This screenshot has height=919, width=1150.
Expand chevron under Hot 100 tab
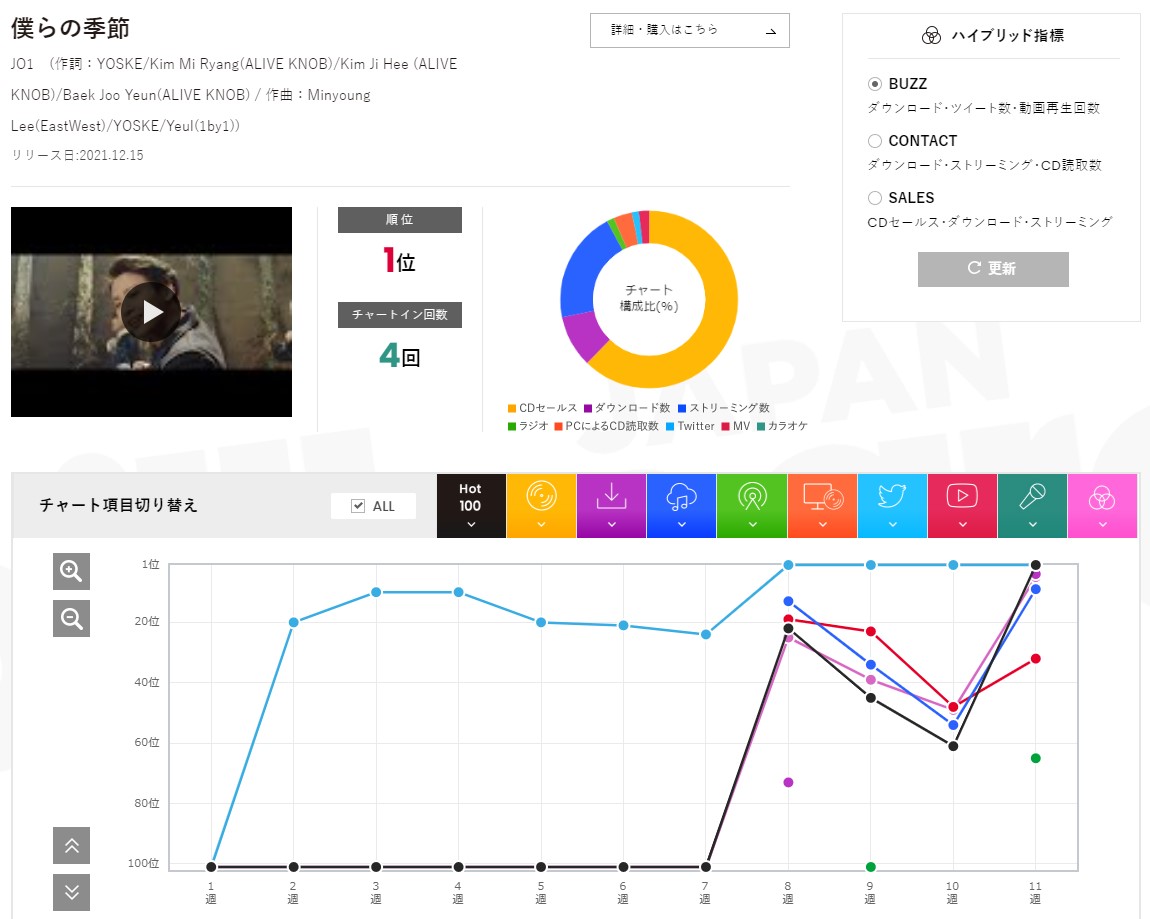pos(471,524)
